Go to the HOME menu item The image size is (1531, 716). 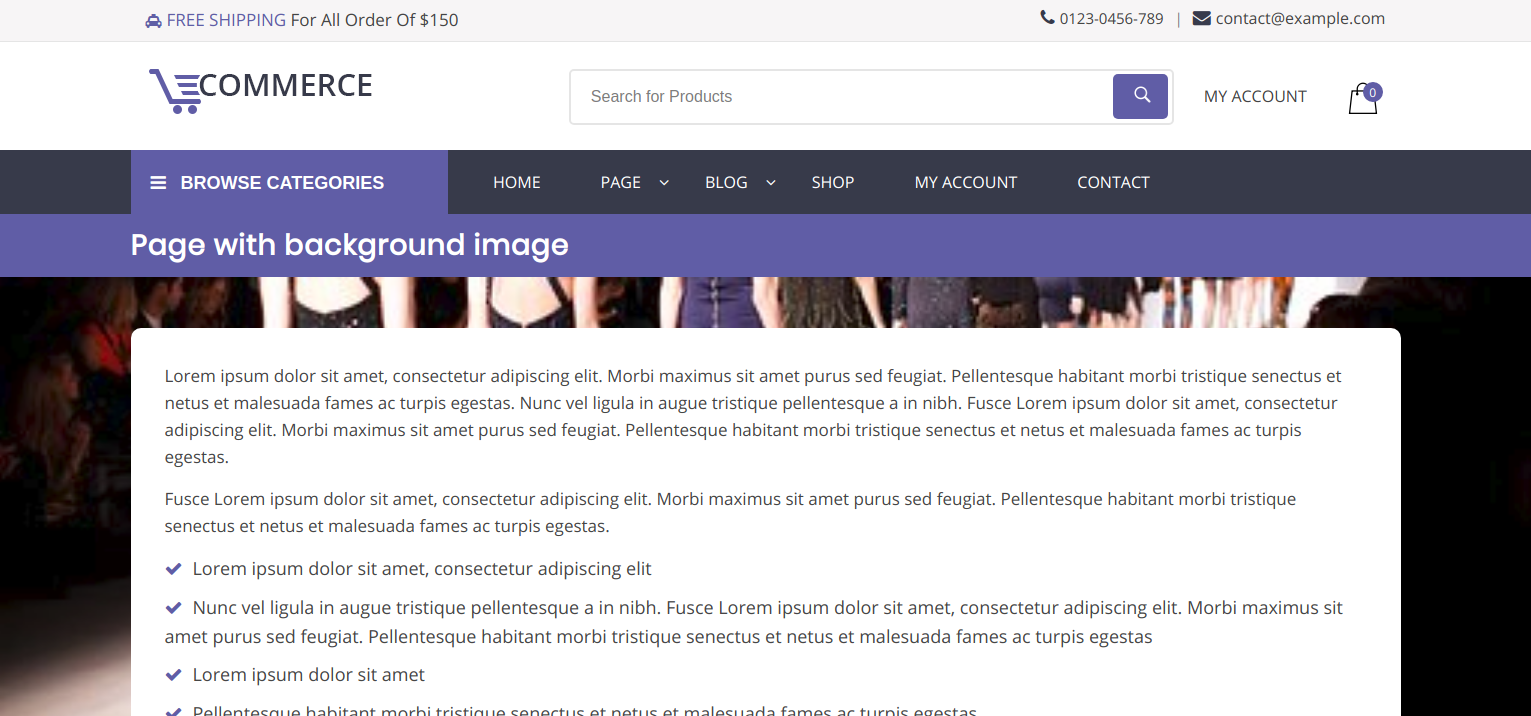(517, 182)
